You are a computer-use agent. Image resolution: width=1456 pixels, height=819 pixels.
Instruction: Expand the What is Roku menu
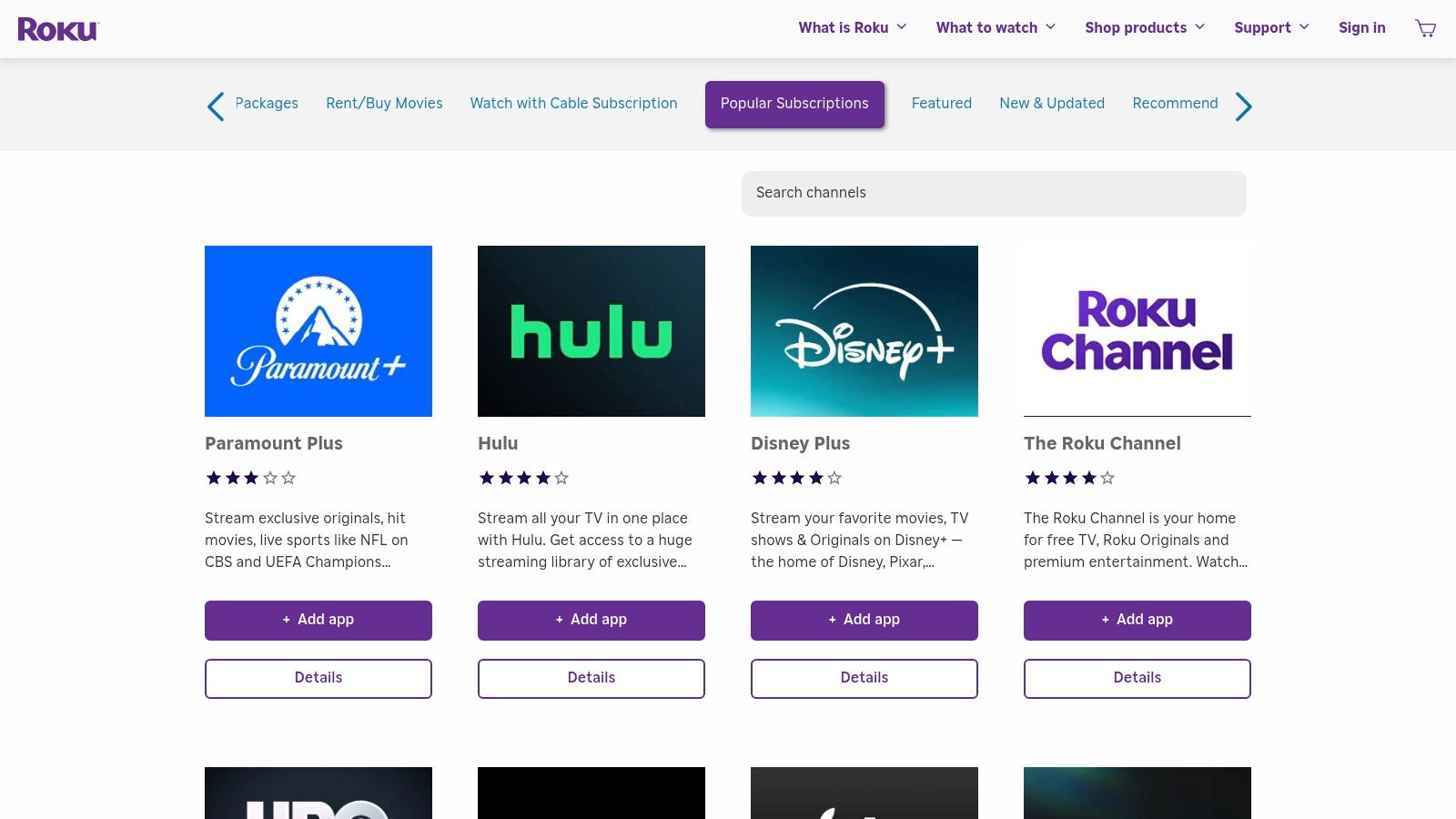click(x=853, y=27)
